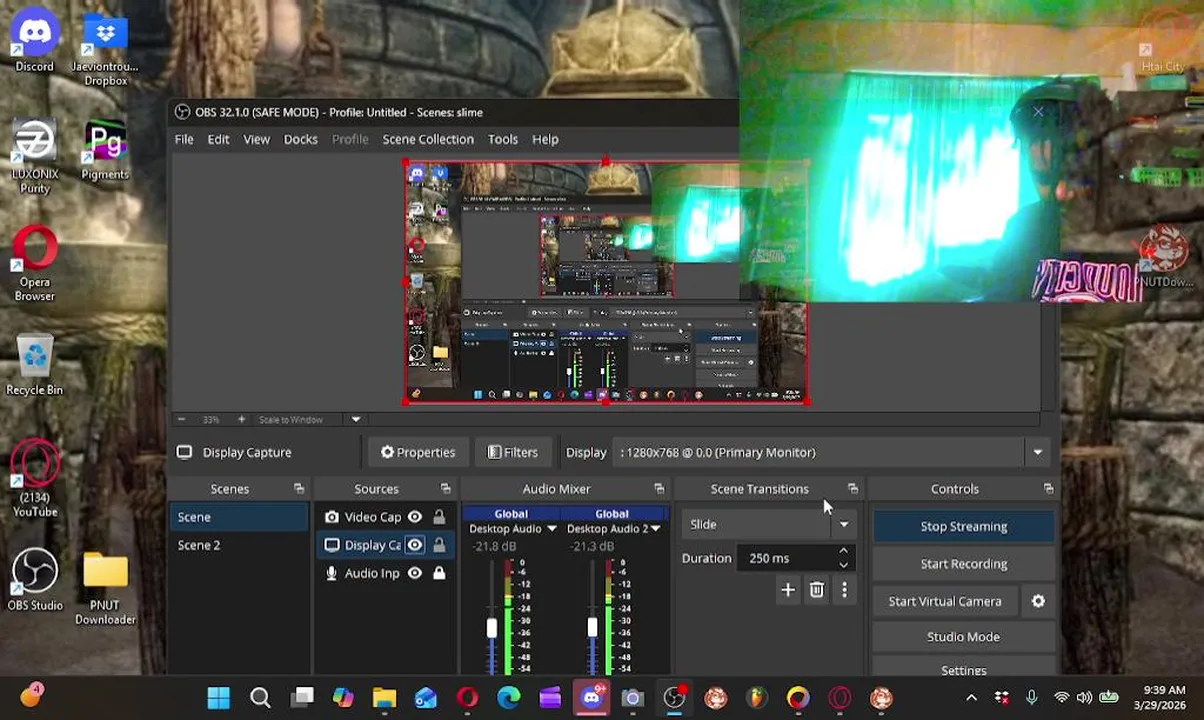Open Opera Browser desktop shortcut
This screenshot has height=720, width=1204.
(34, 265)
